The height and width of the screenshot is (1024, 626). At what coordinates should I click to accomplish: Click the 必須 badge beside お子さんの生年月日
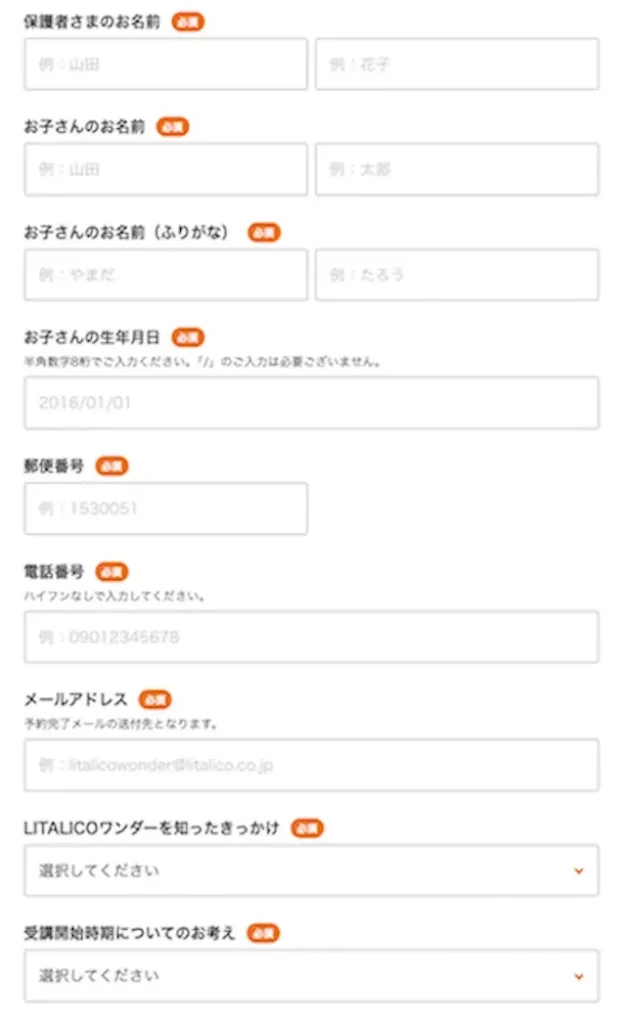[187, 337]
